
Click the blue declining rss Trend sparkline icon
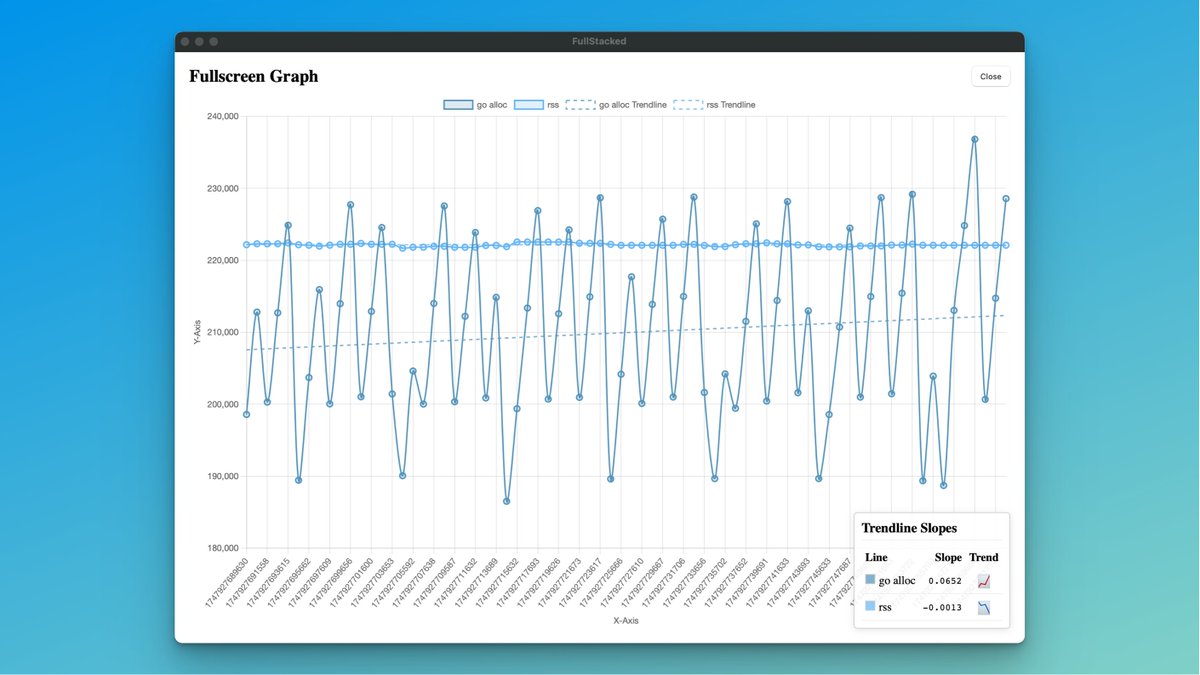pyautogui.click(x=984, y=607)
